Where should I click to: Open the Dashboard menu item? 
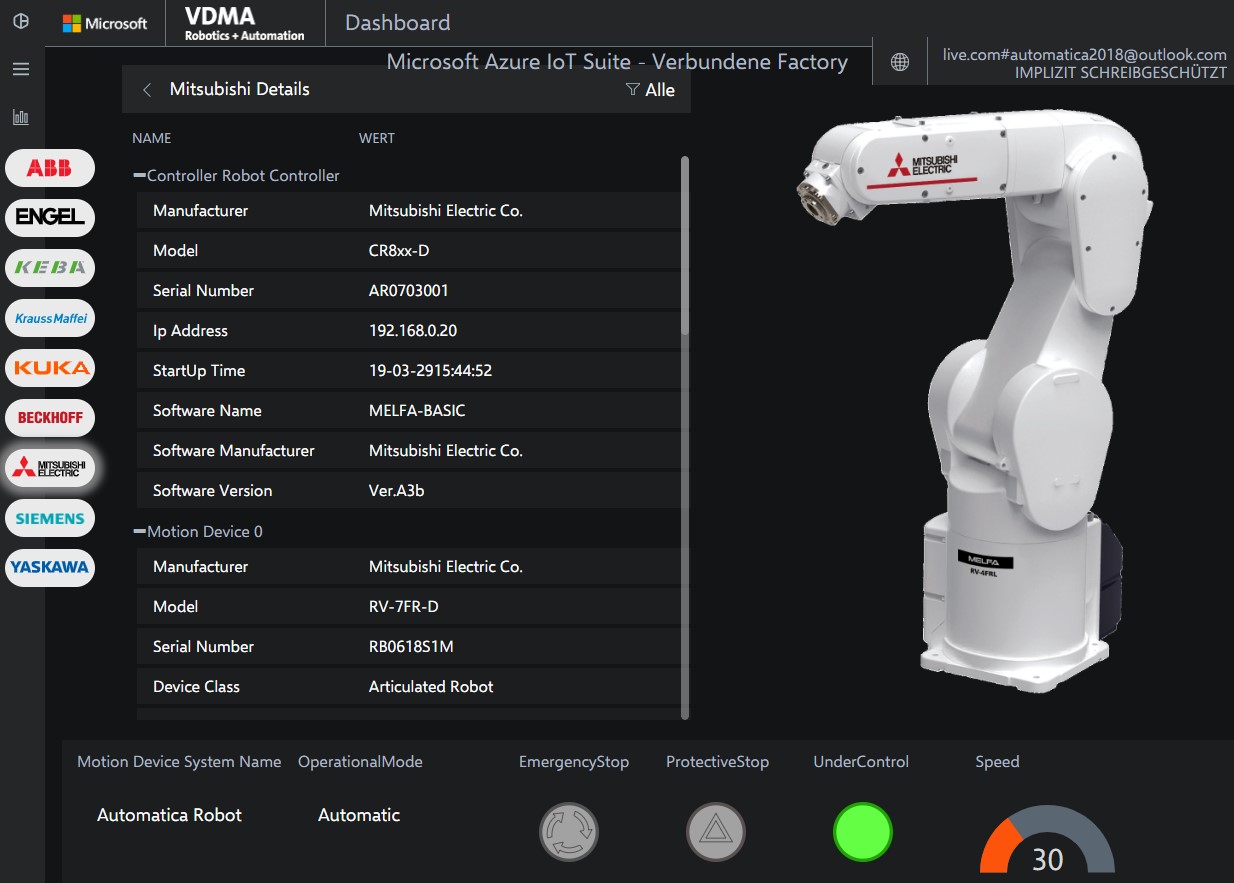(x=395, y=22)
